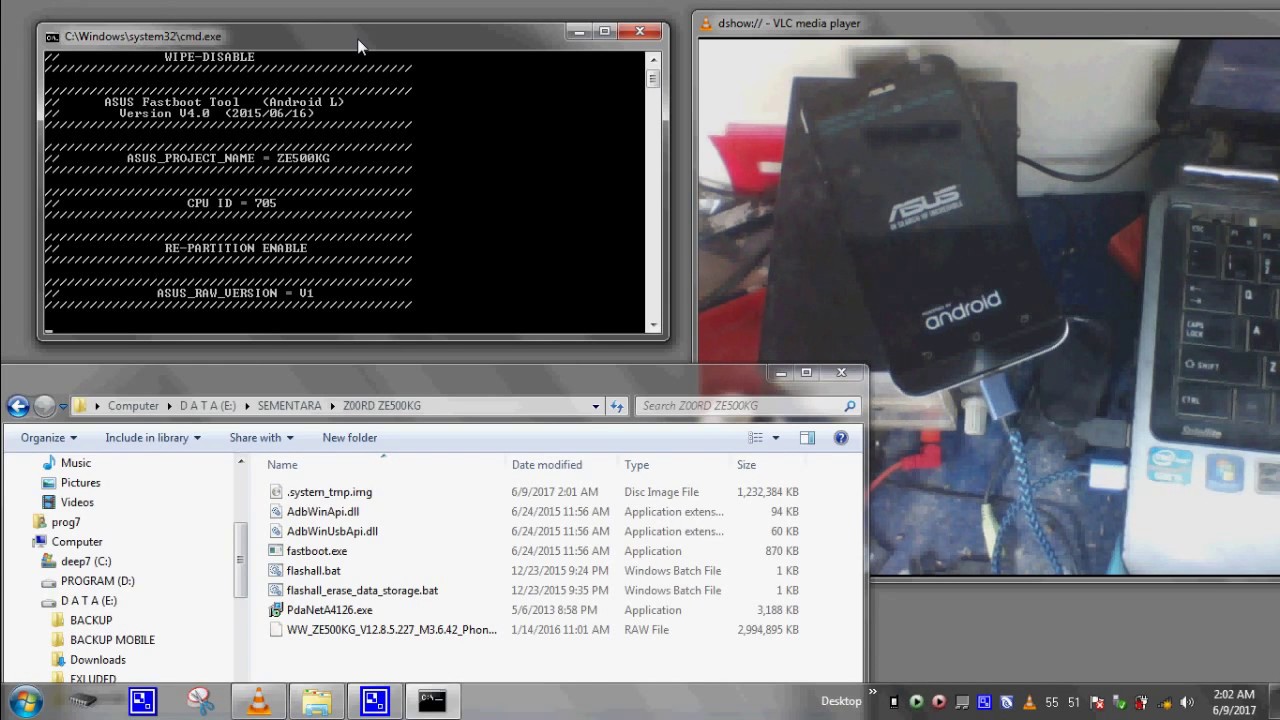
Task: Open the address bar history dropdown
Action: (596, 406)
